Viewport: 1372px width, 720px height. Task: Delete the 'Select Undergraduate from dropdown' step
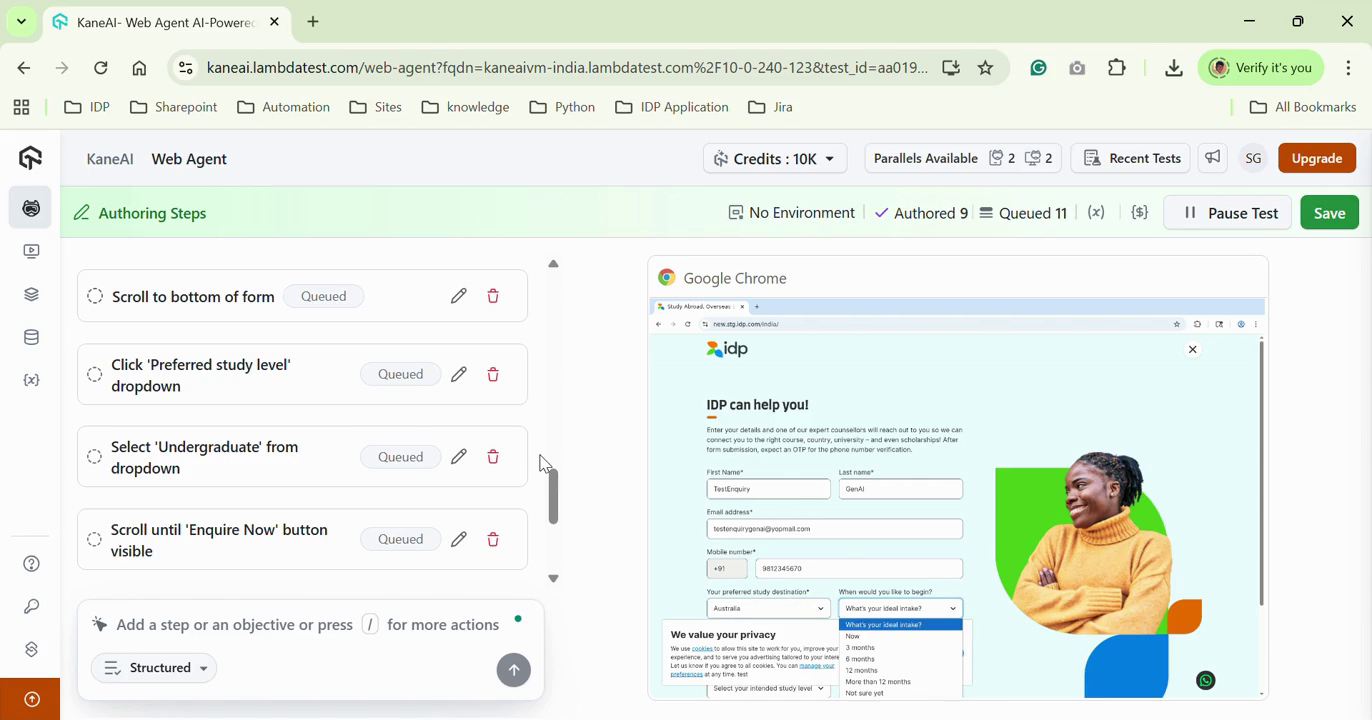pos(493,457)
